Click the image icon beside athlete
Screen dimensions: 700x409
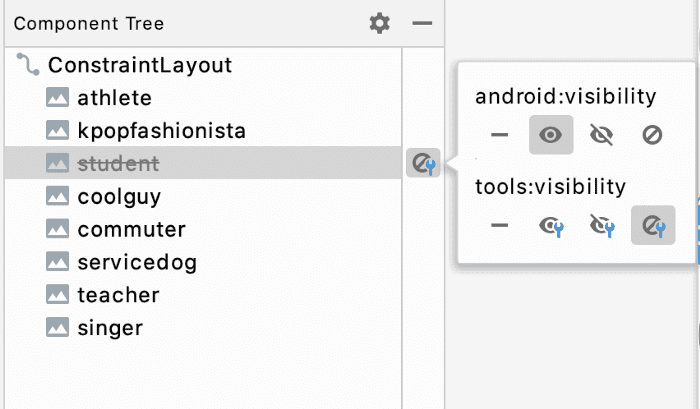58,99
